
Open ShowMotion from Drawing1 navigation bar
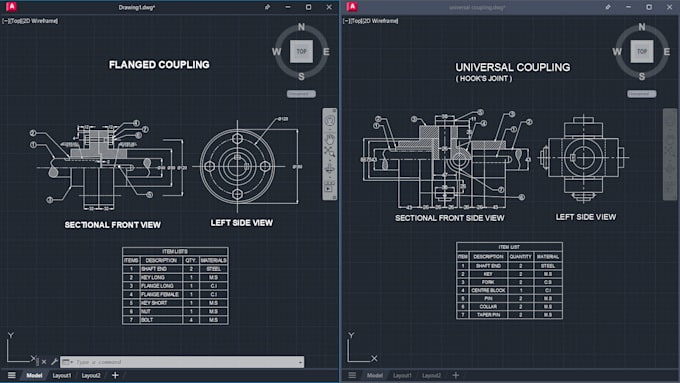tap(329, 187)
